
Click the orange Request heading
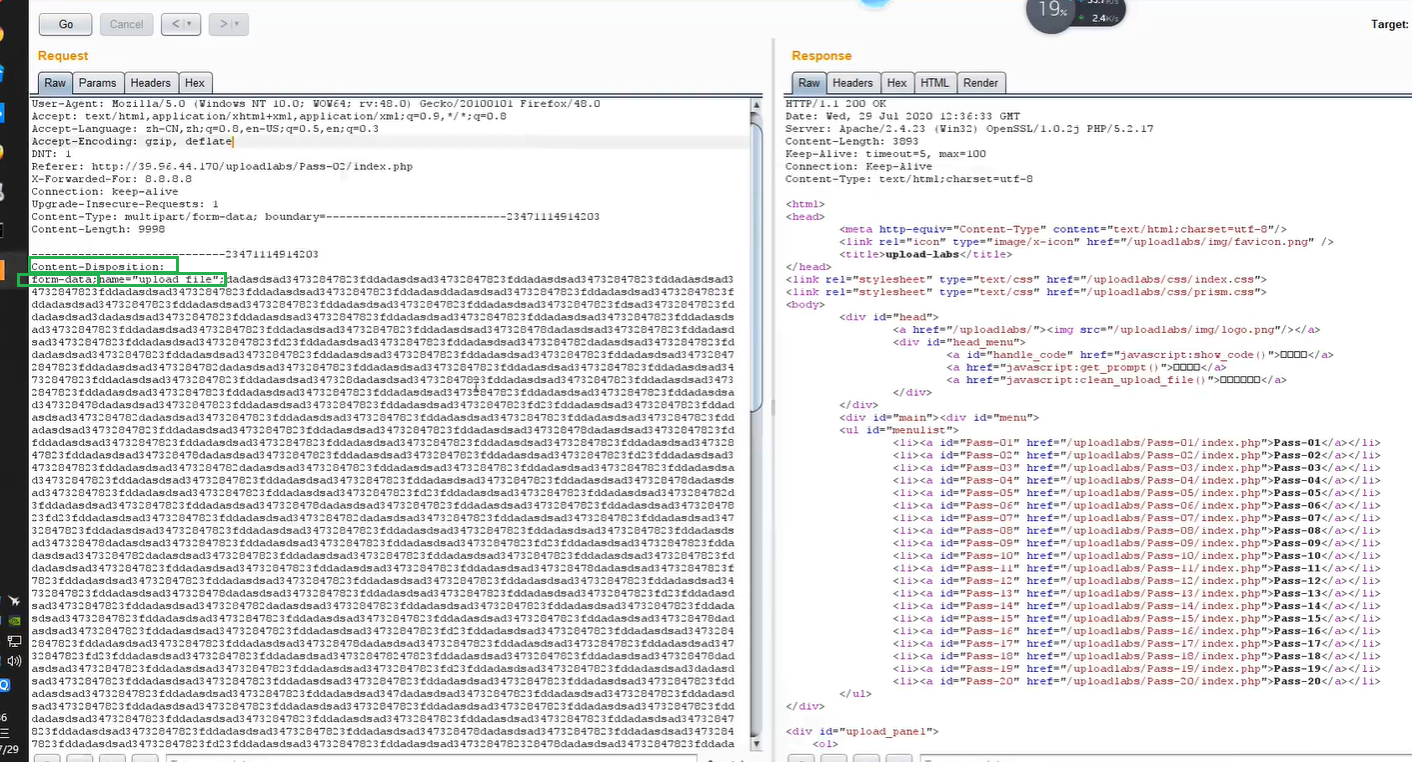pos(63,56)
